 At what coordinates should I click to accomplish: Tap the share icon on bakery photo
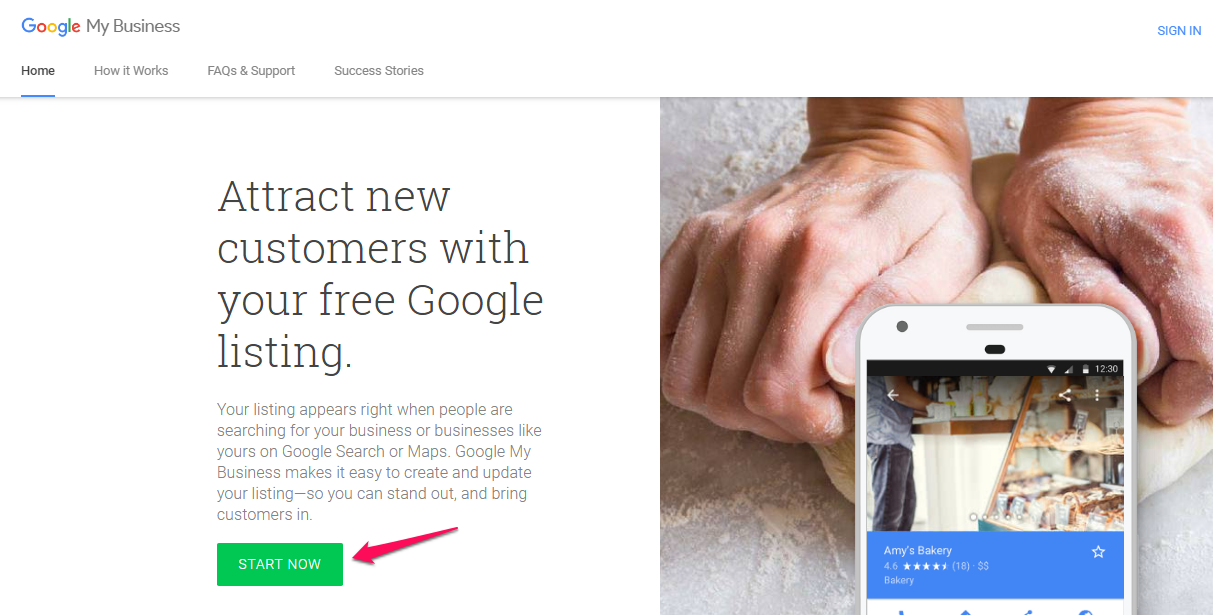[1065, 395]
